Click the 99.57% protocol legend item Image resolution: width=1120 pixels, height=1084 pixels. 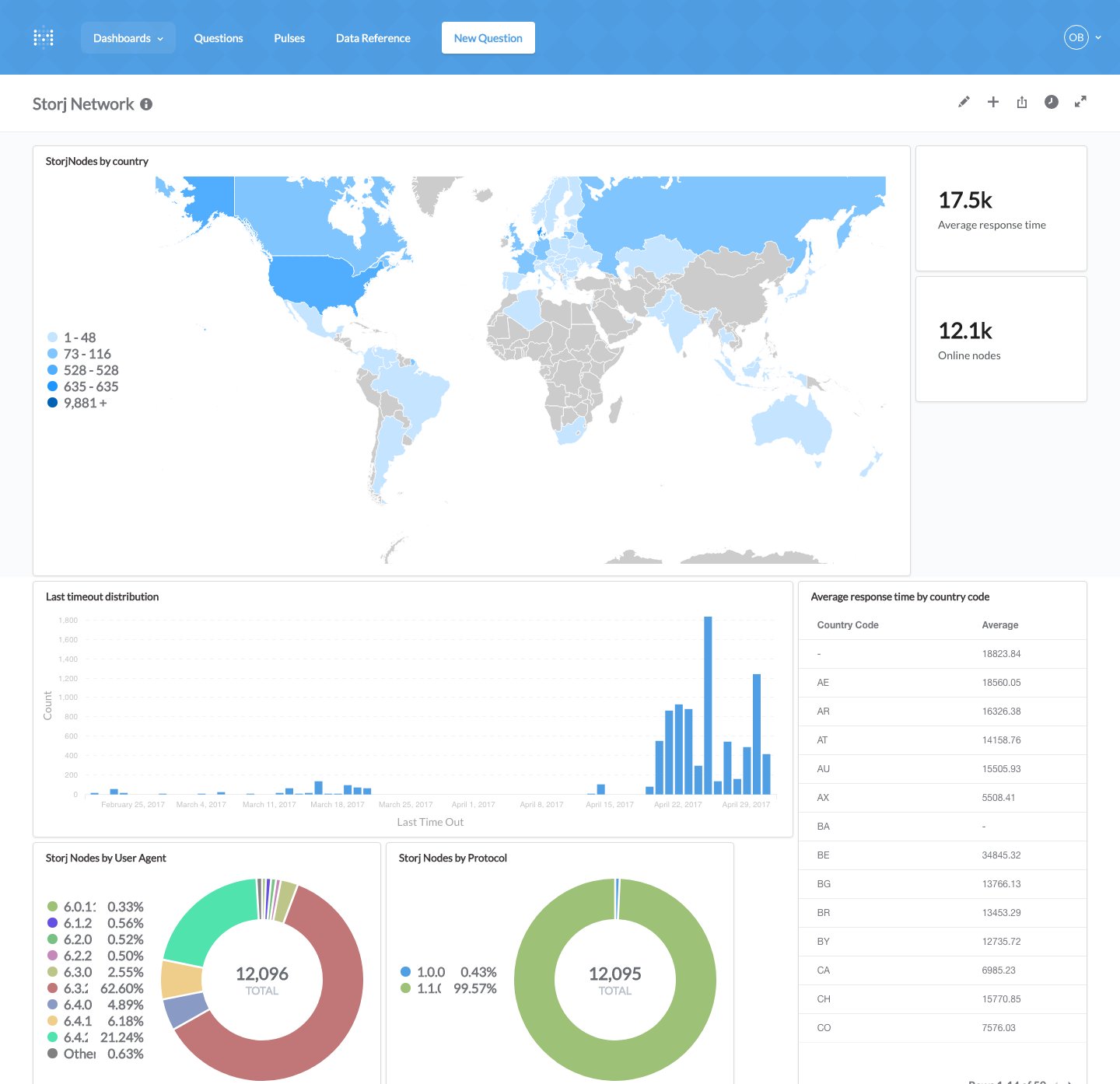tap(449, 988)
